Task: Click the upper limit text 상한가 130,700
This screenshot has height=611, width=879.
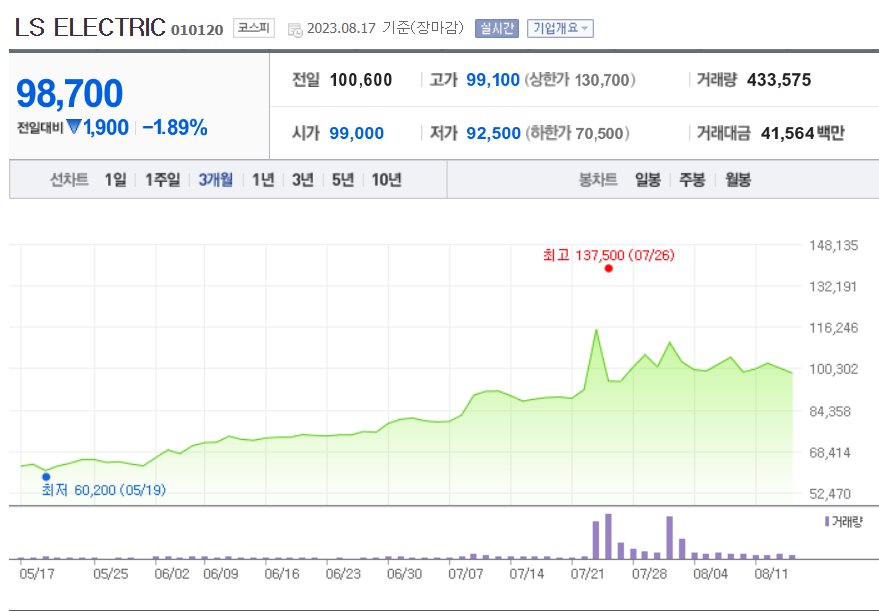Action: pyautogui.click(x=580, y=80)
